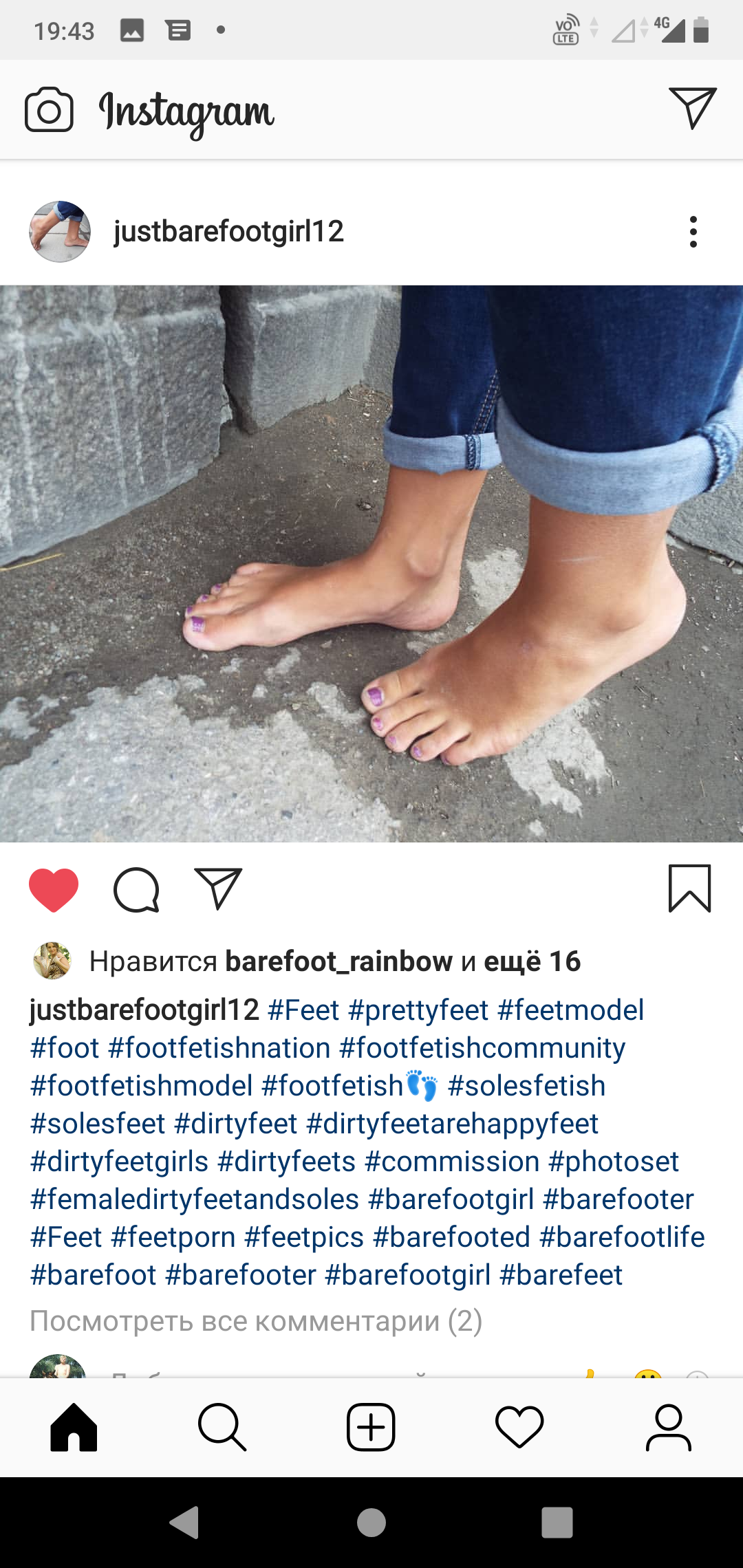Open the #commission hashtag
Screen dimensions: 743x1568
452,1162
